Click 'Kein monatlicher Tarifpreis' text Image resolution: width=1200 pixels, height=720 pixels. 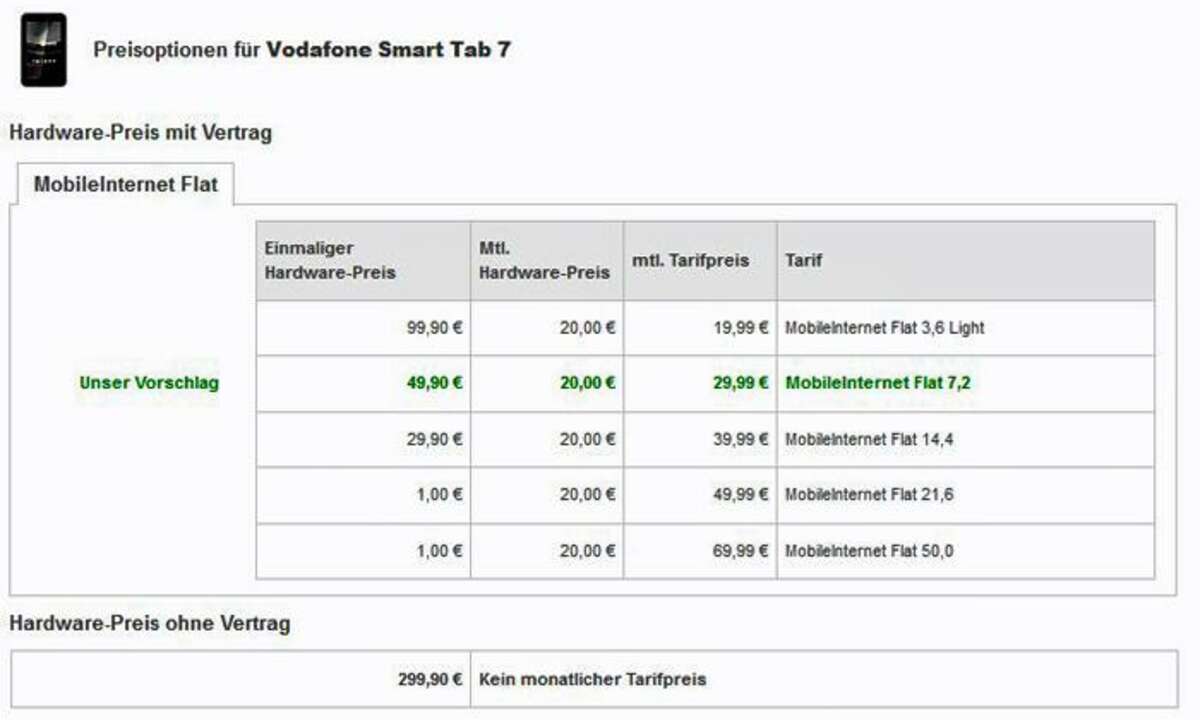[x=593, y=679]
